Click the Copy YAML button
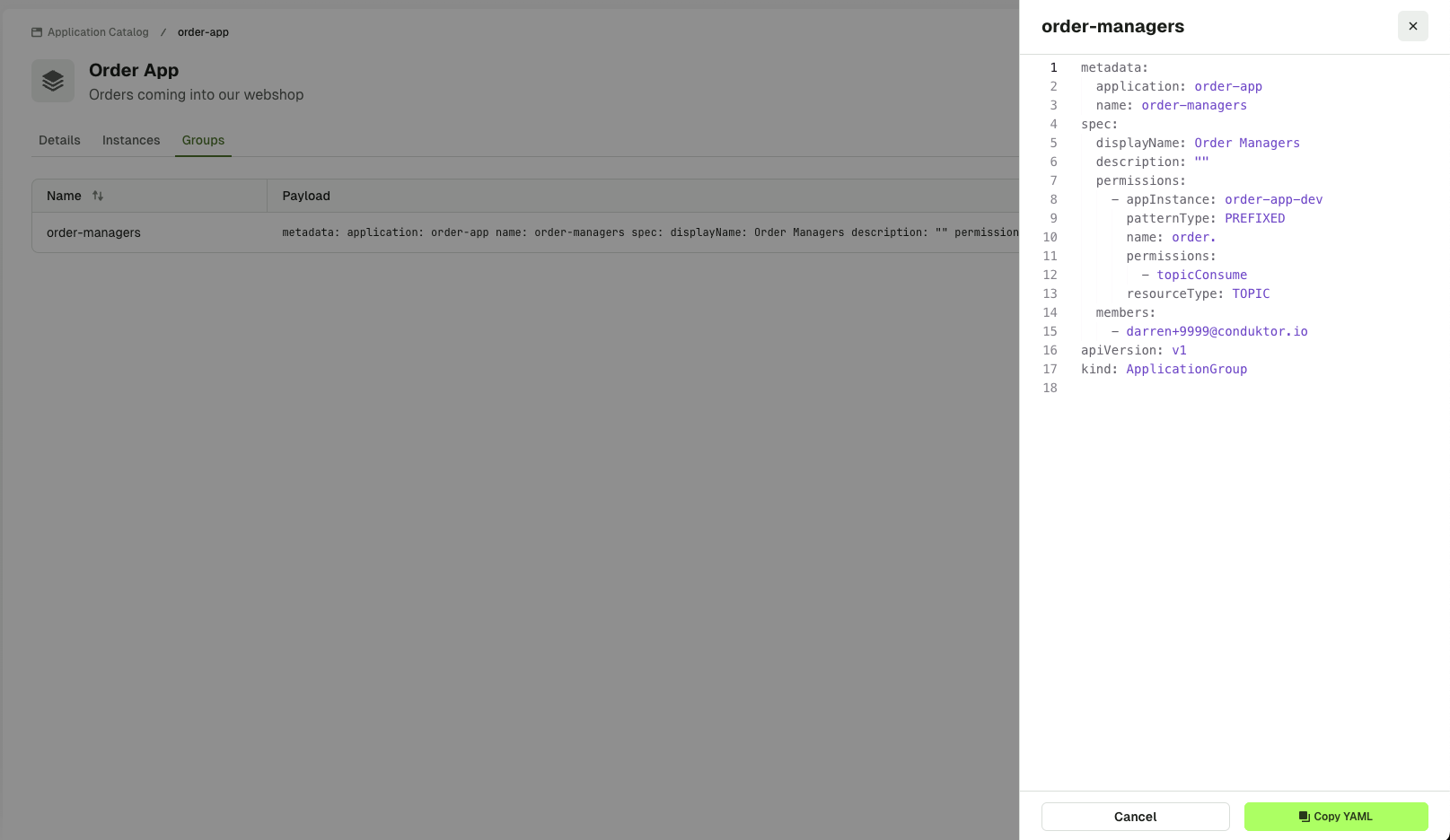This screenshot has width=1450, height=840. 1336,817
